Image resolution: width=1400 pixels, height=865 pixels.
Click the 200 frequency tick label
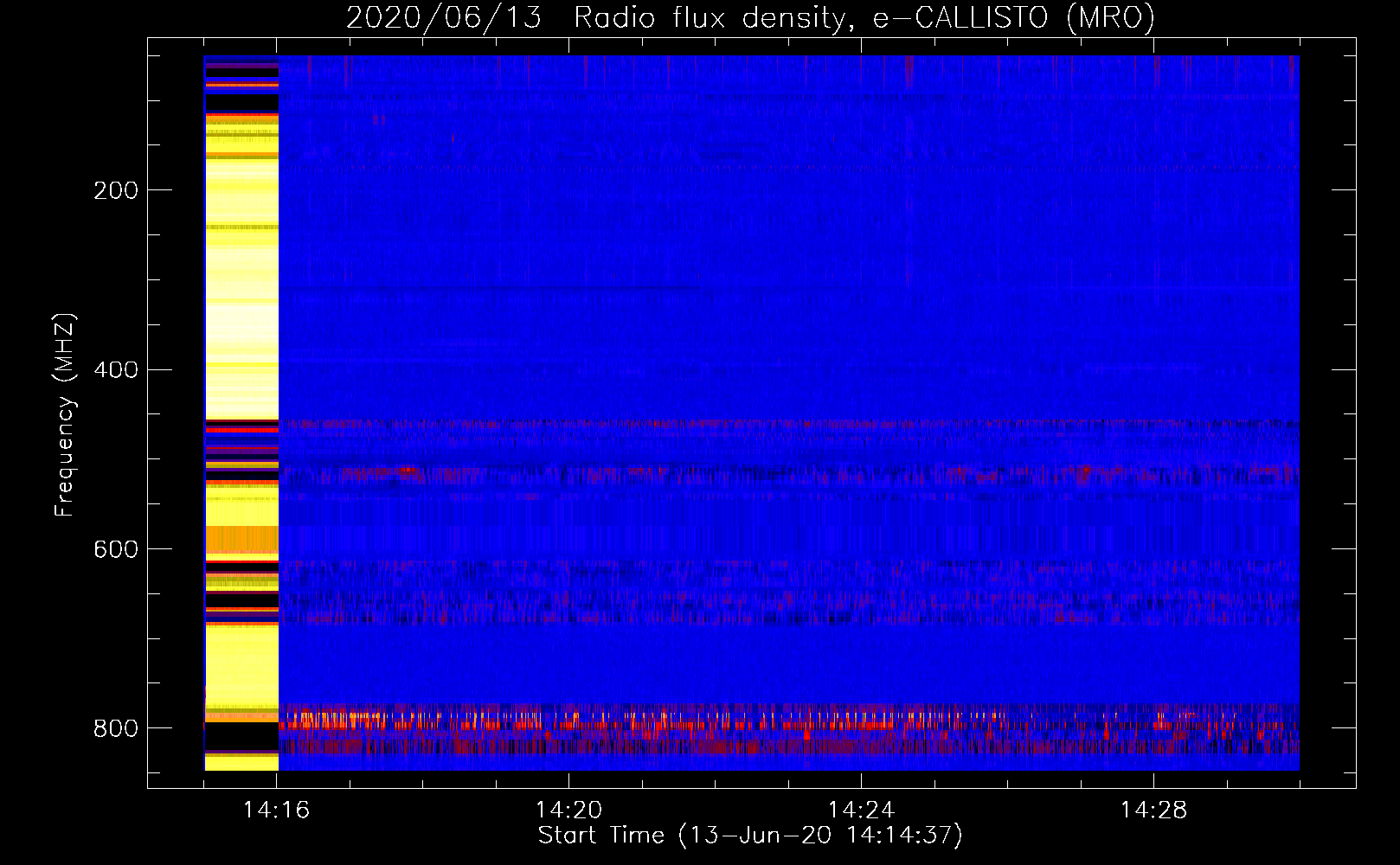click(115, 190)
